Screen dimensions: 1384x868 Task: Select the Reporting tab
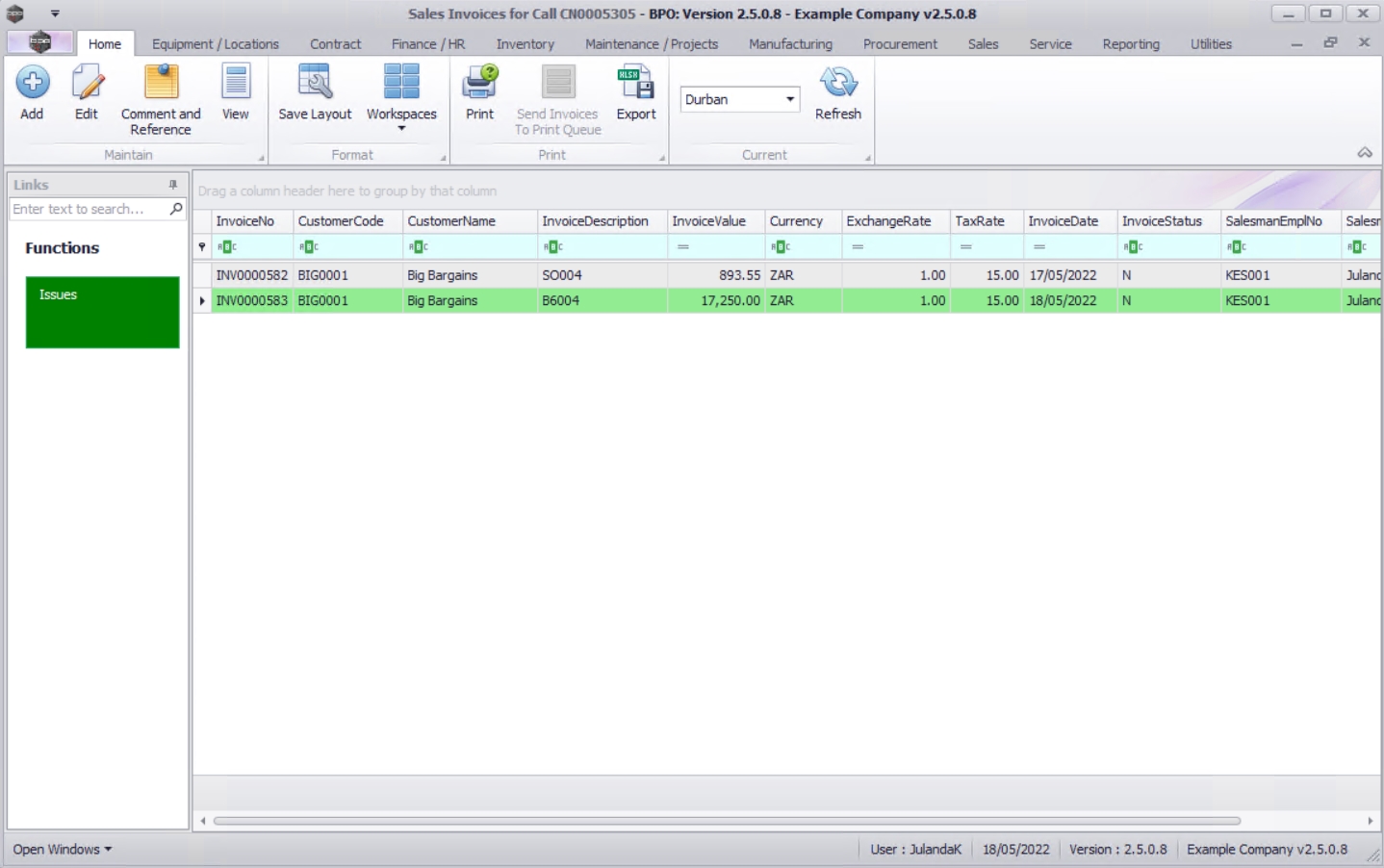(x=1131, y=44)
